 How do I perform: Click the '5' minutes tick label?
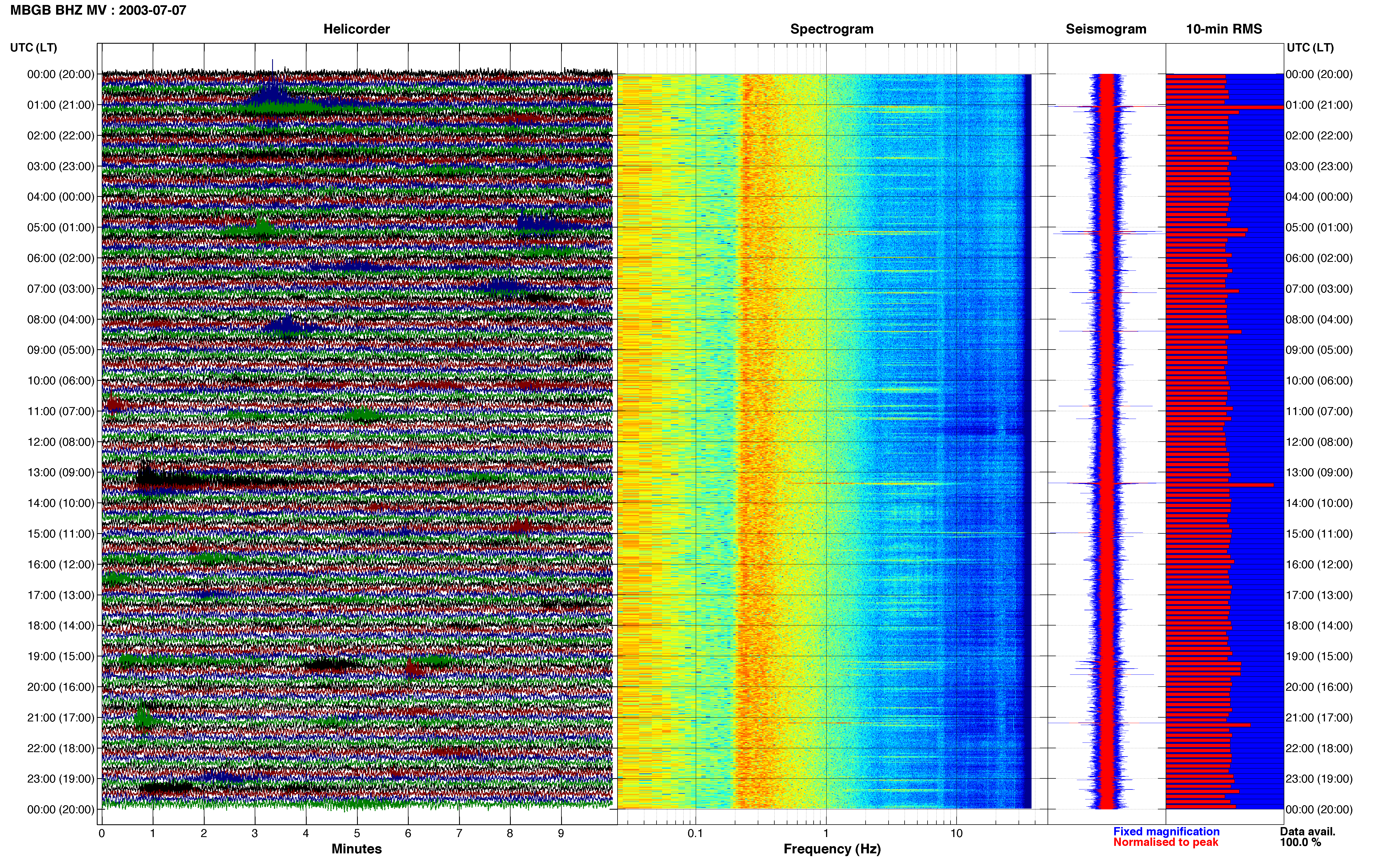point(357,833)
